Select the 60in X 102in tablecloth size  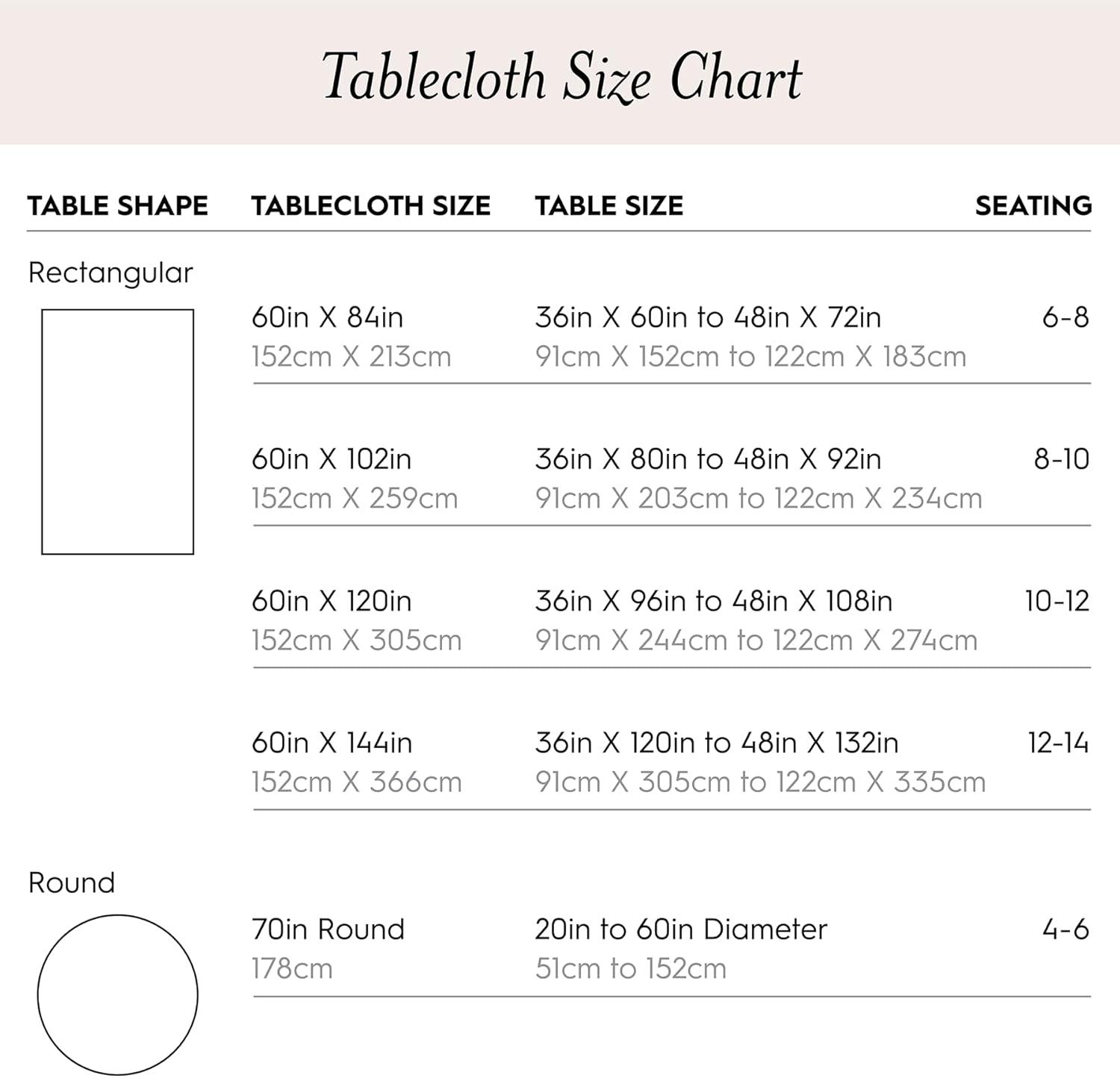331,459
